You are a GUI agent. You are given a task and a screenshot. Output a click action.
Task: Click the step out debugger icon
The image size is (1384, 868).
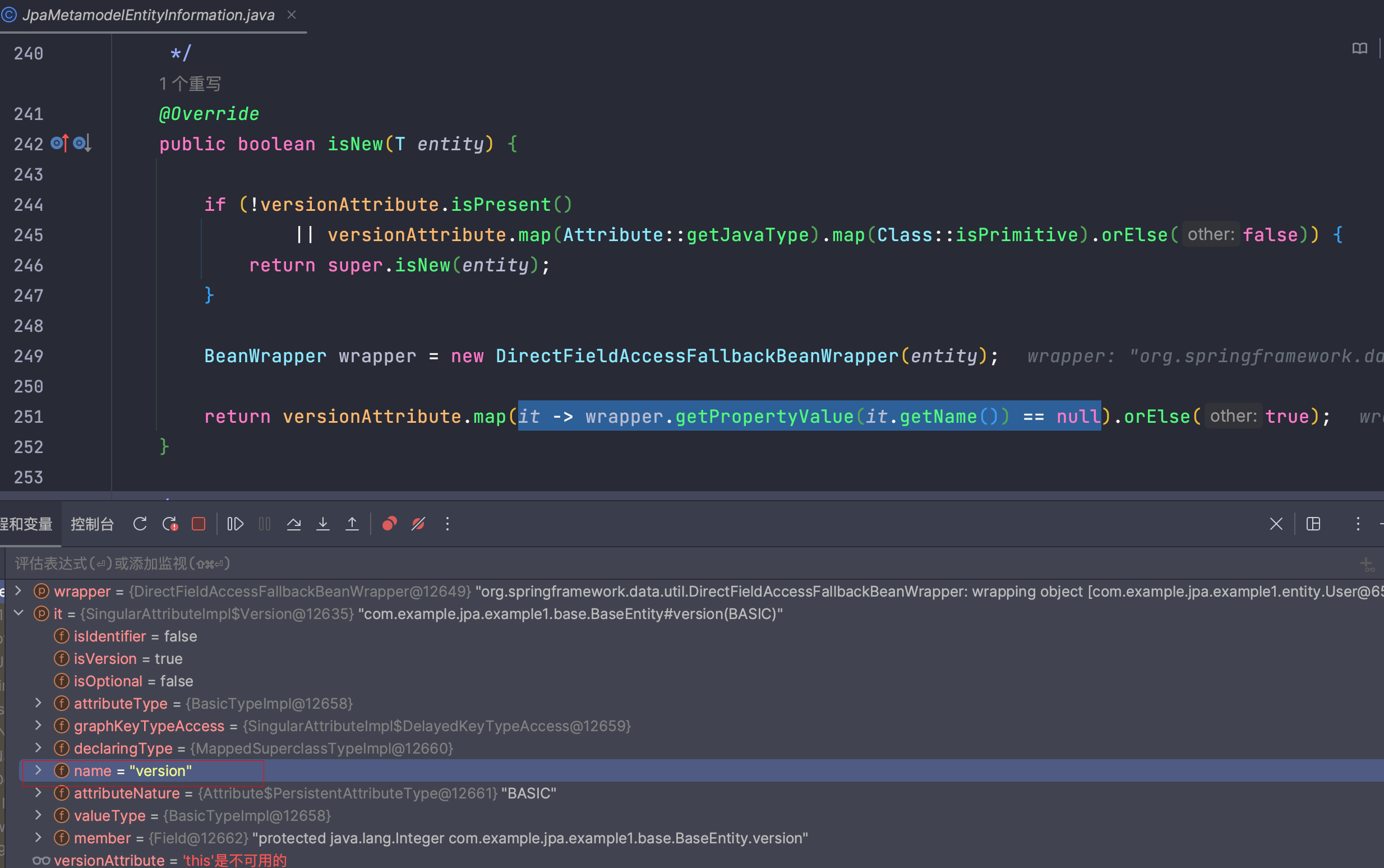coord(353,523)
